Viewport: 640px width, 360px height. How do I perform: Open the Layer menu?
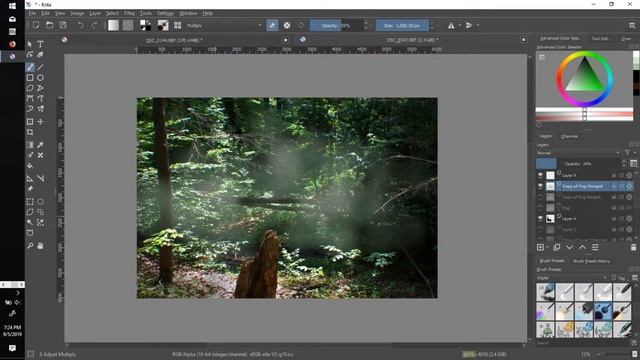(95, 13)
